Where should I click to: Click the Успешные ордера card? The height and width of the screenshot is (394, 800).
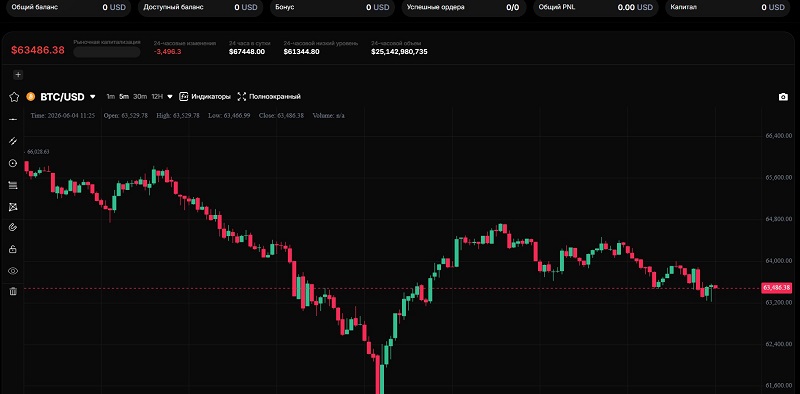coord(464,7)
